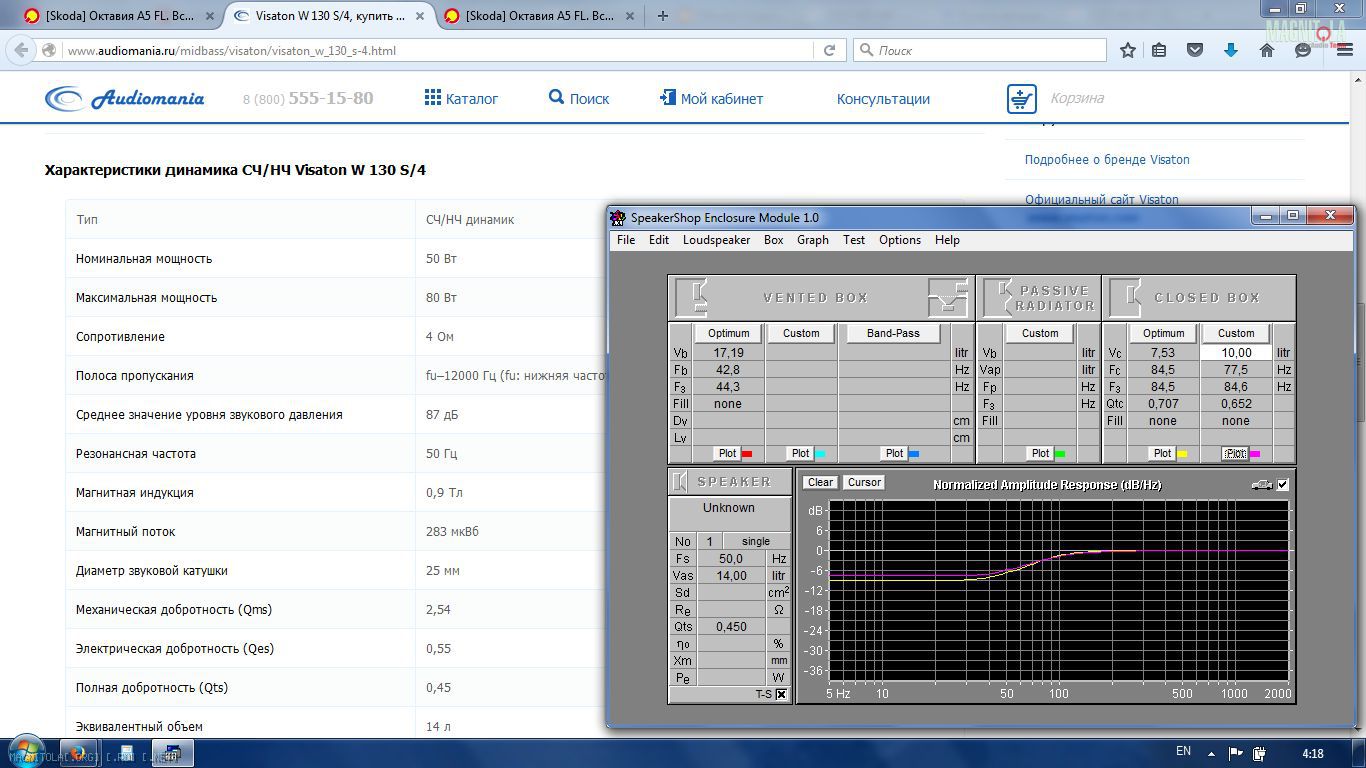The width and height of the screenshot is (1366, 768).
Task: Click the Closed Box enclosure icon
Action: (x=1126, y=298)
